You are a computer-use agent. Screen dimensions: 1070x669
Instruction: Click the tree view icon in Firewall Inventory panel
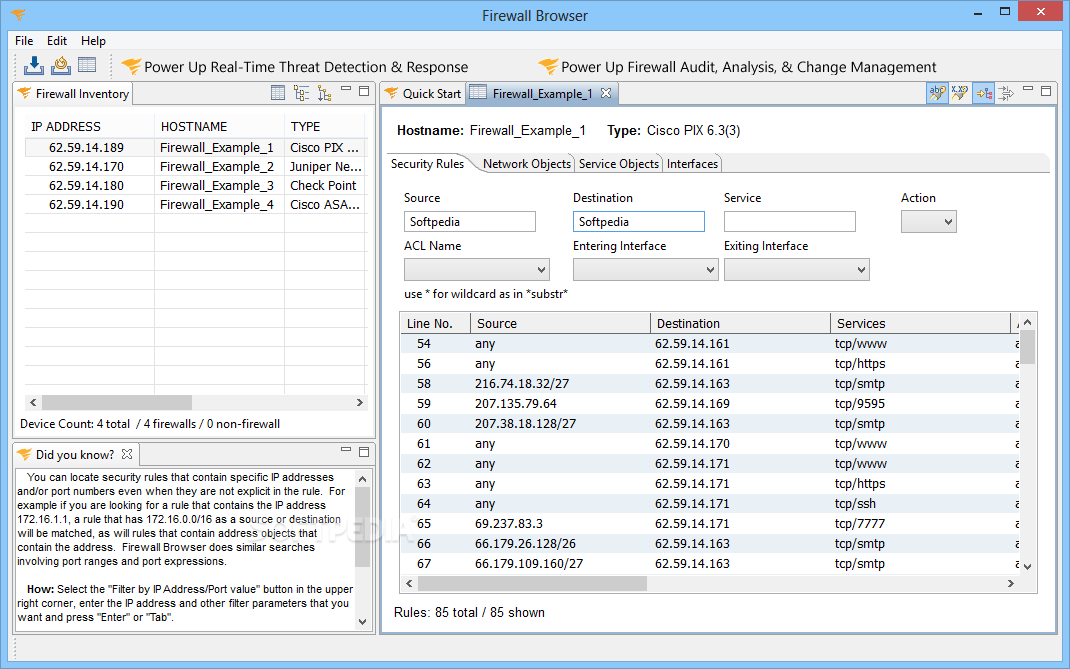point(301,93)
